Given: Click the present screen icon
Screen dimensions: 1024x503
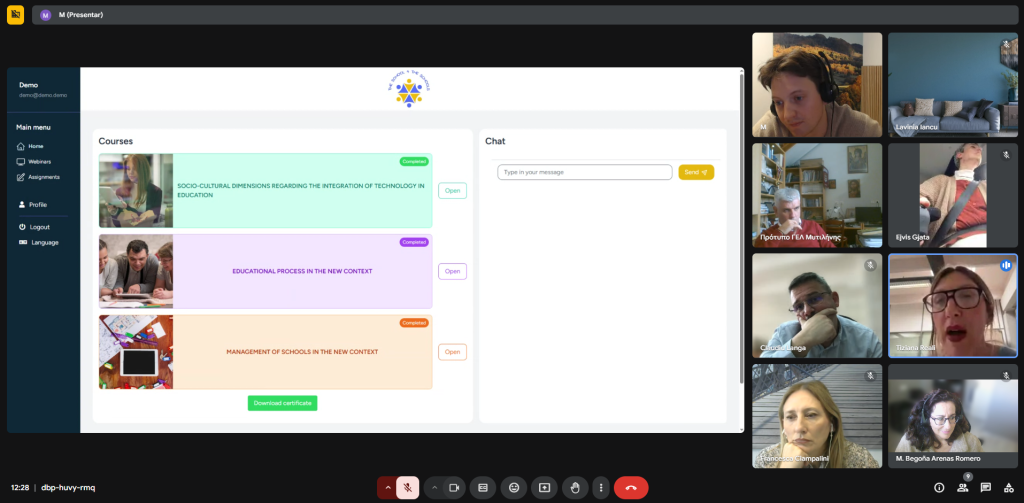Looking at the screenshot, I should [544, 488].
